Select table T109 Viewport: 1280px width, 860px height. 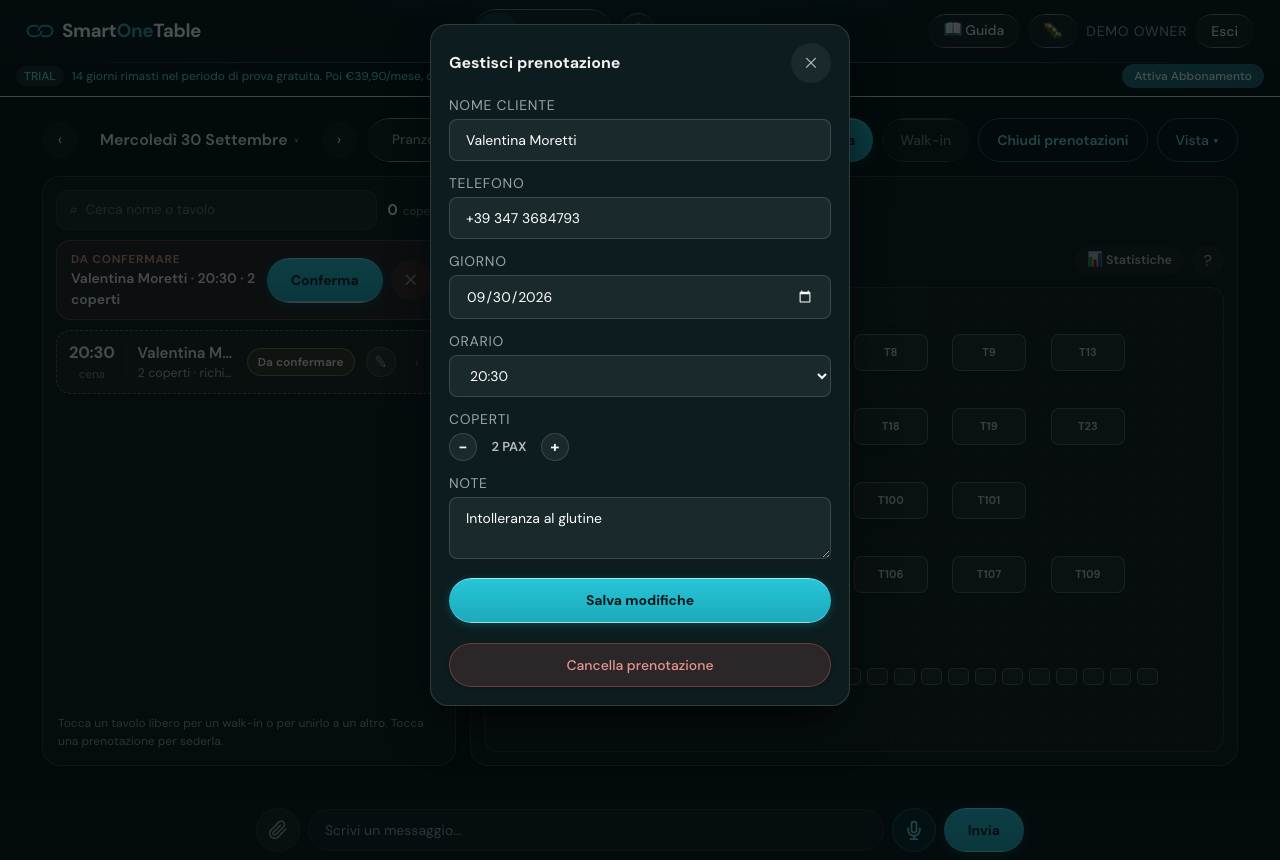pyautogui.click(x=1088, y=574)
